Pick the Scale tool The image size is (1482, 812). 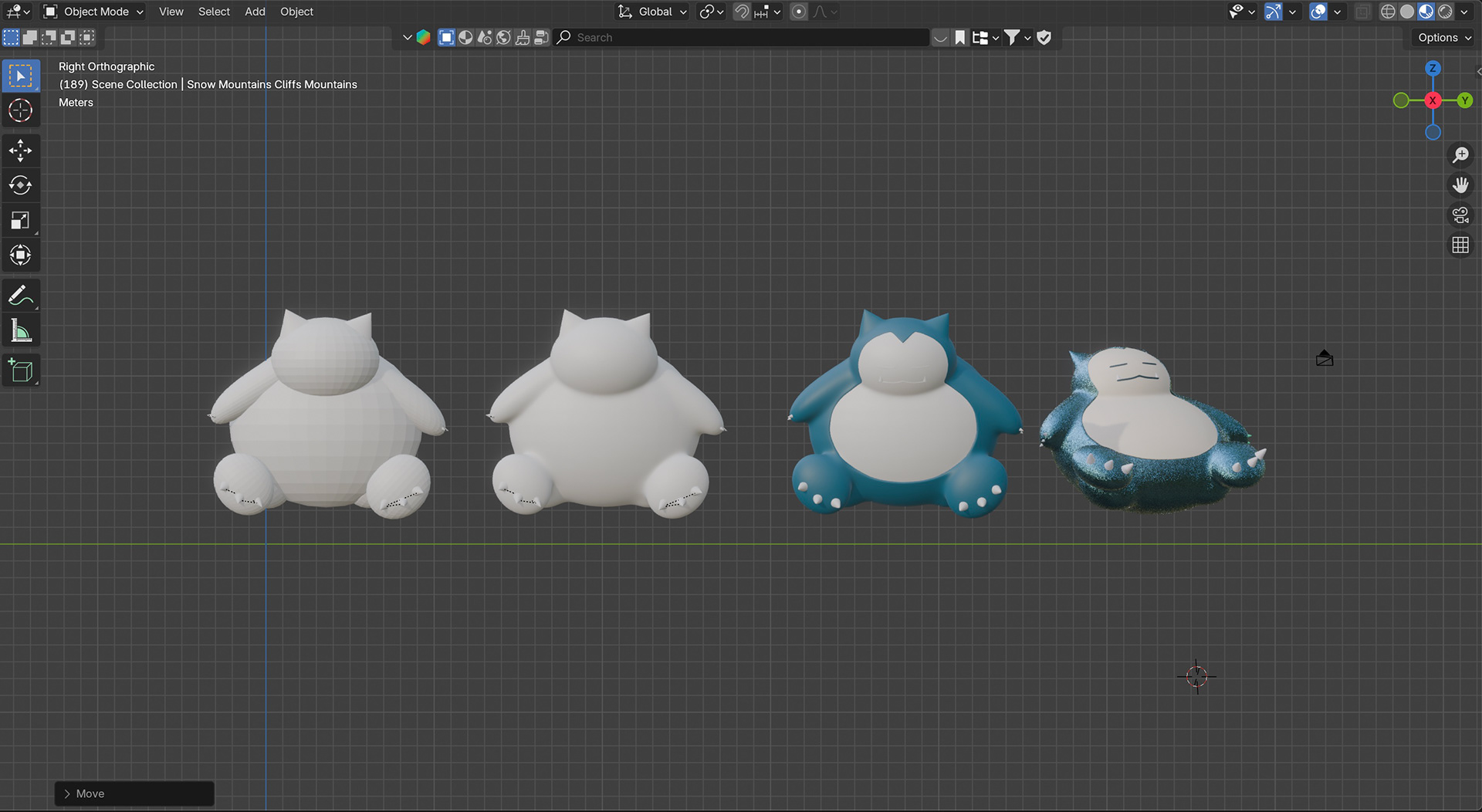click(x=21, y=221)
